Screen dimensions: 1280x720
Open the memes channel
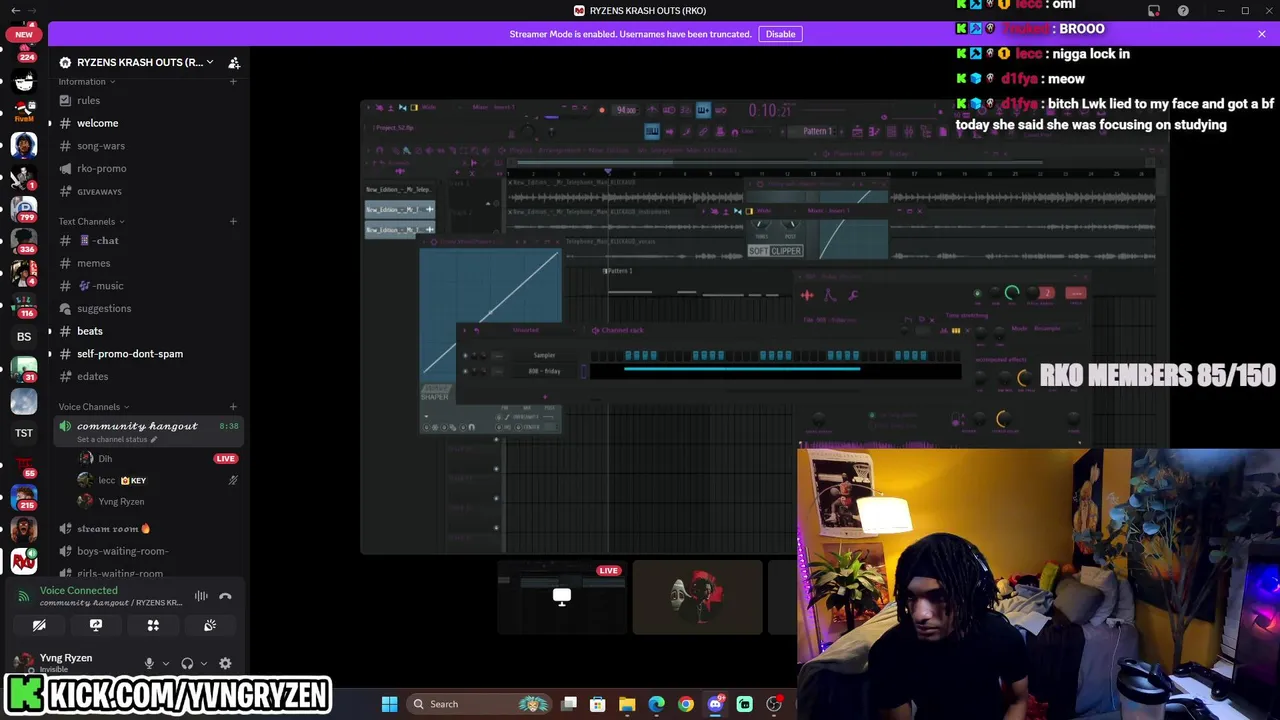tap(148, 263)
